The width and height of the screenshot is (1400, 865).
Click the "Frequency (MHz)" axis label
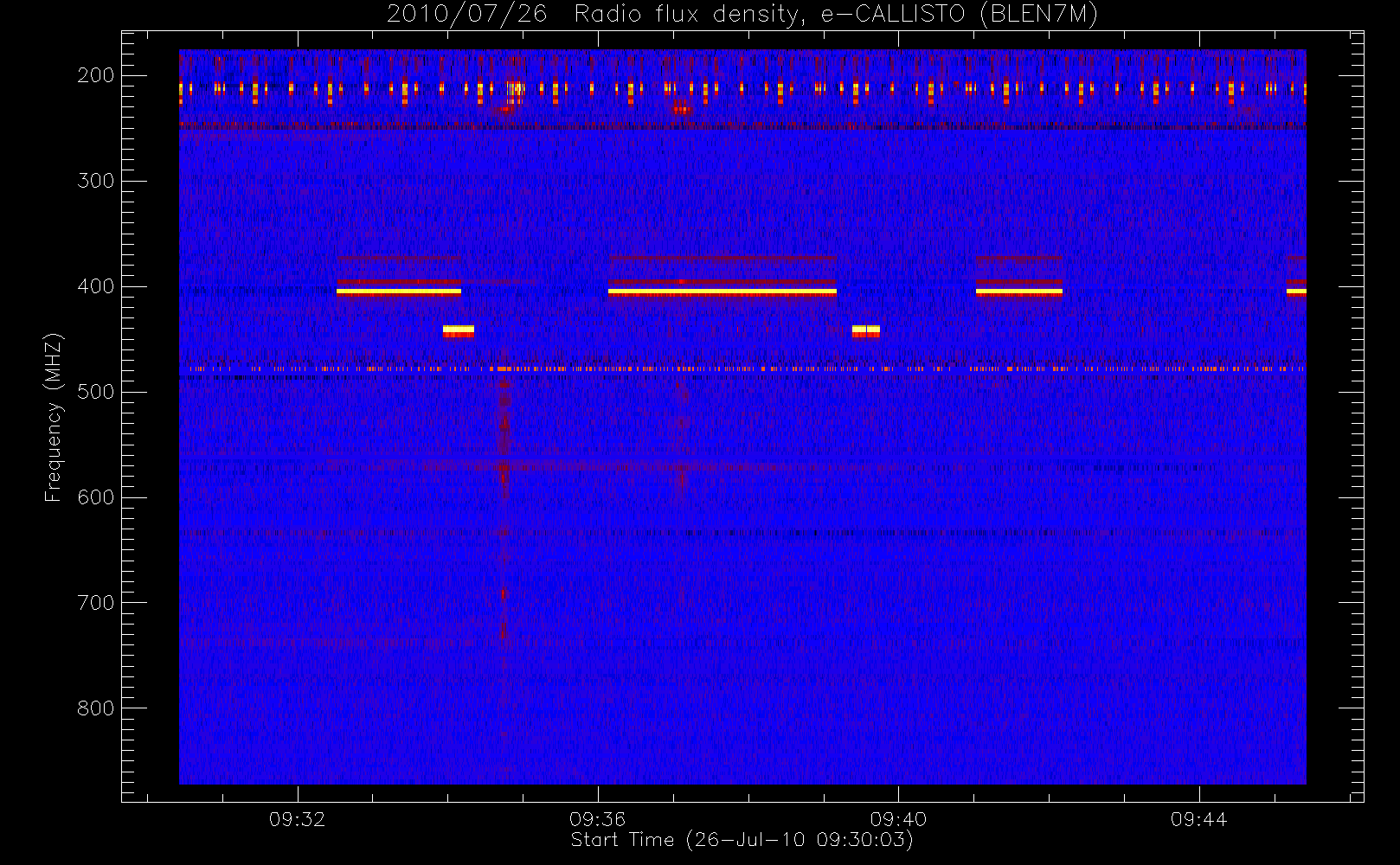click(x=54, y=417)
